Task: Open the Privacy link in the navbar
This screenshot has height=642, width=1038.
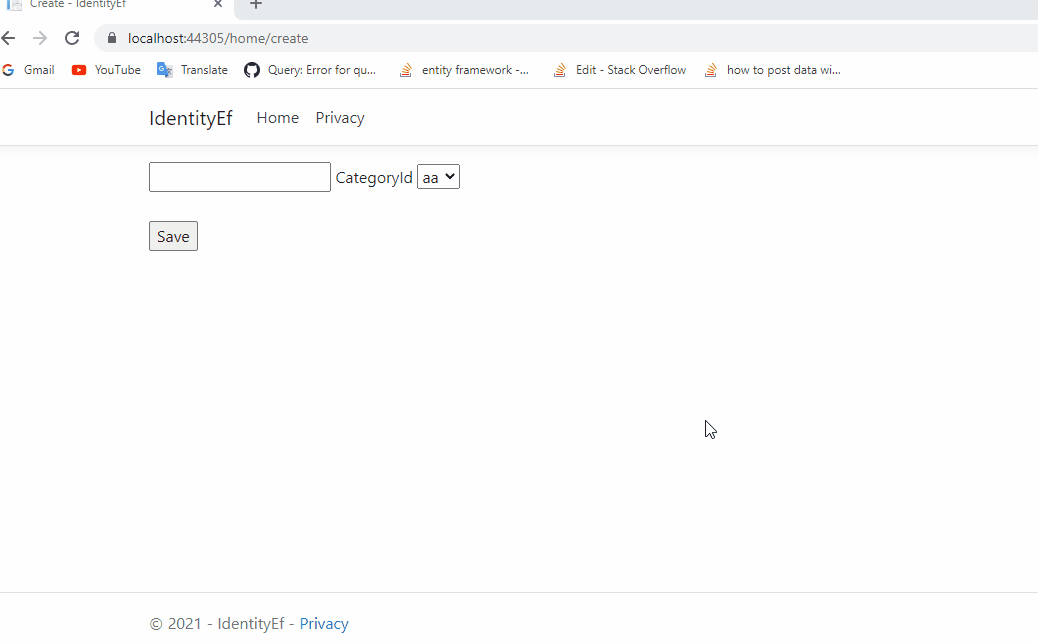Action: click(x=339, y=117)
